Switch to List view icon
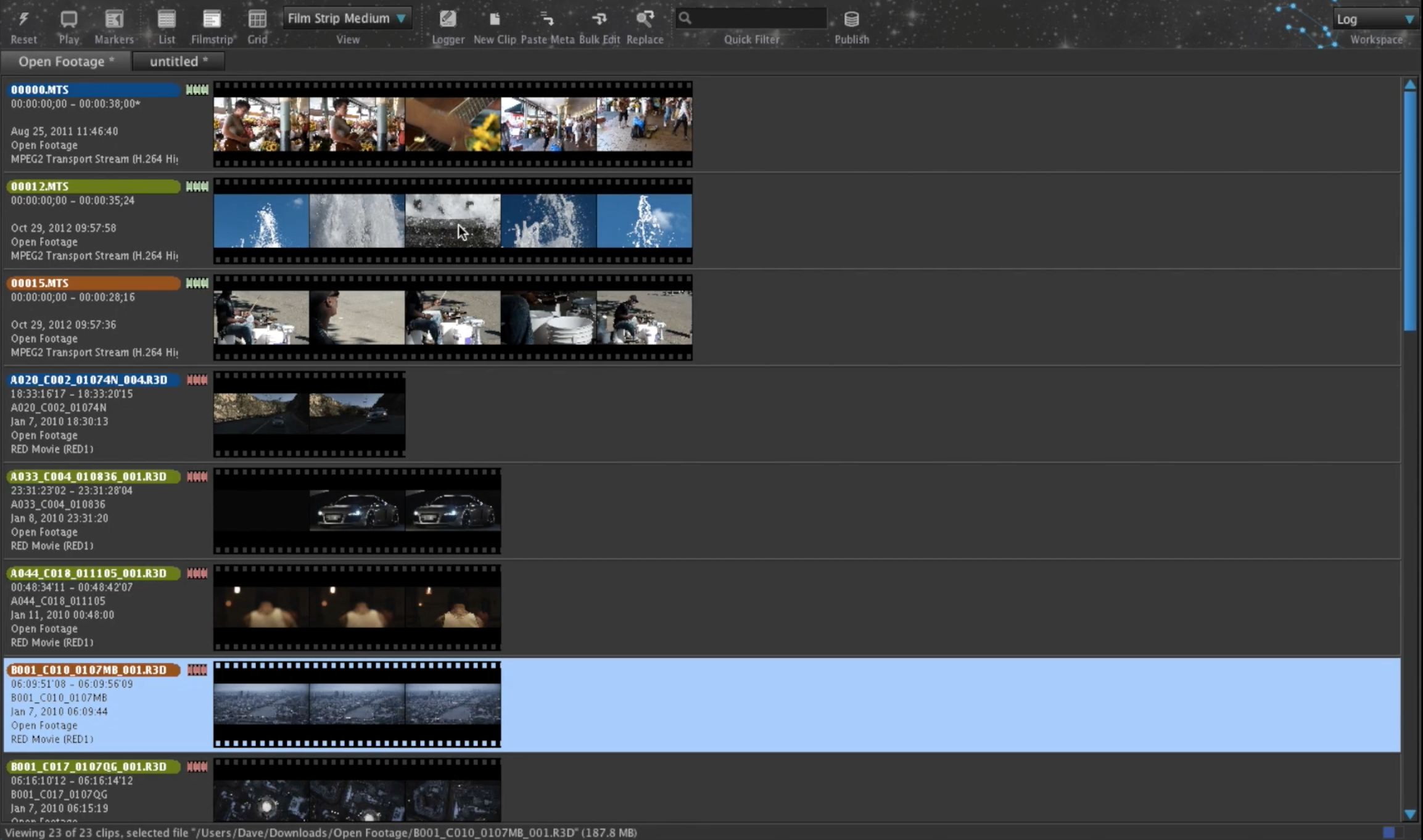1423x840 pixels. tap(167, 20)
